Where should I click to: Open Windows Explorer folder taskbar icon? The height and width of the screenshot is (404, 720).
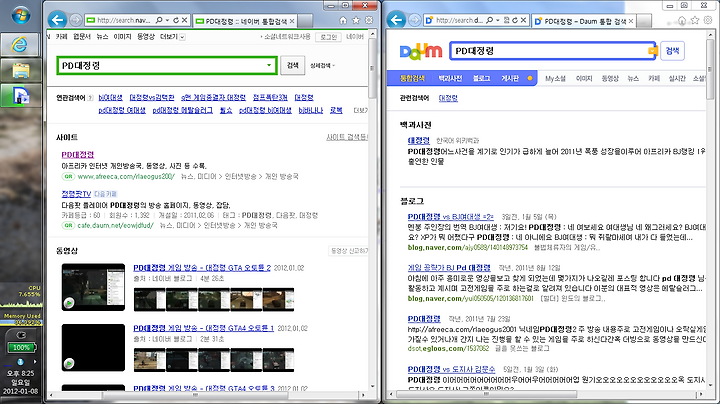[20, 70]
